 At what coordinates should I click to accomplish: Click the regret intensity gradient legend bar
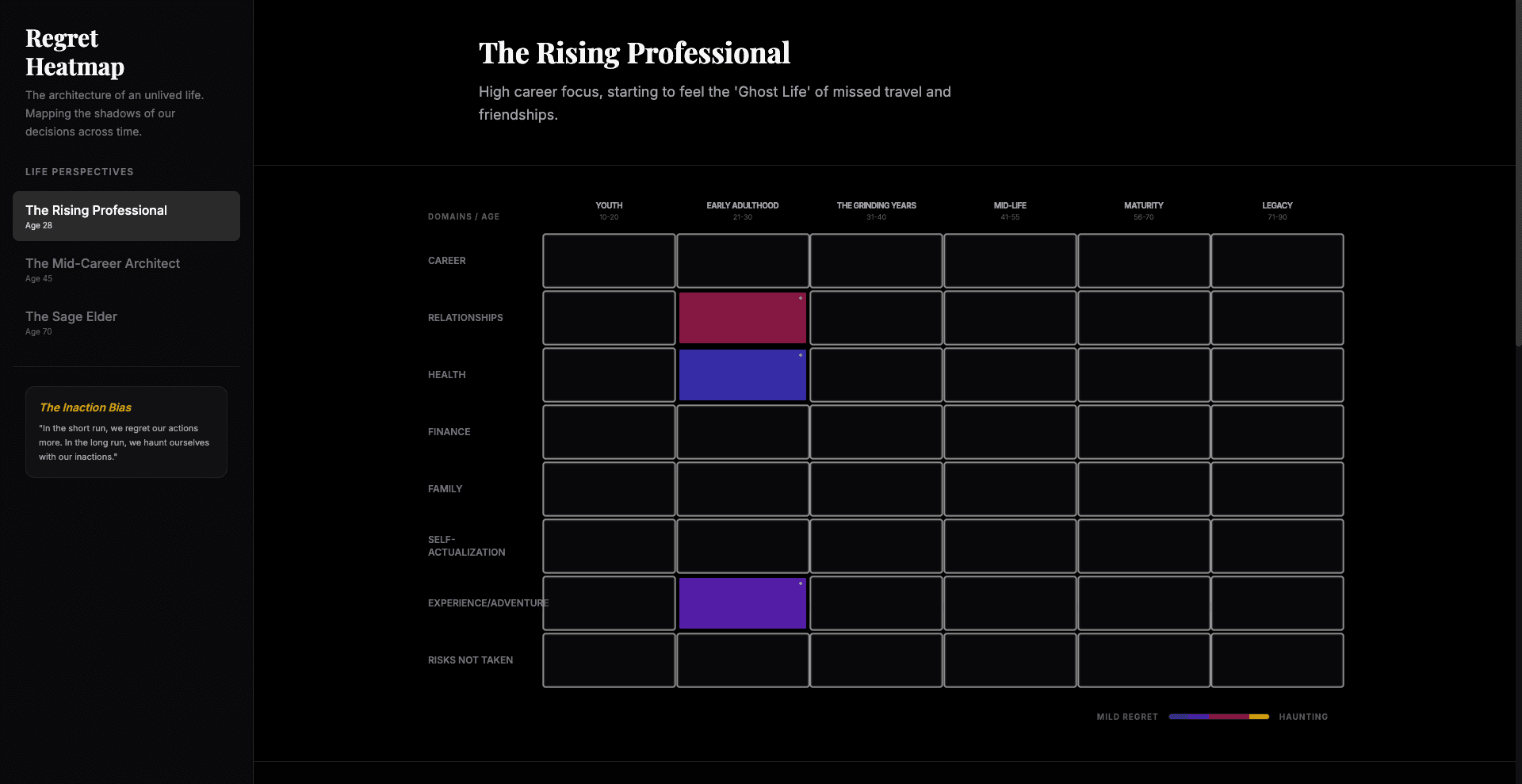click(x=1218, y=717)
